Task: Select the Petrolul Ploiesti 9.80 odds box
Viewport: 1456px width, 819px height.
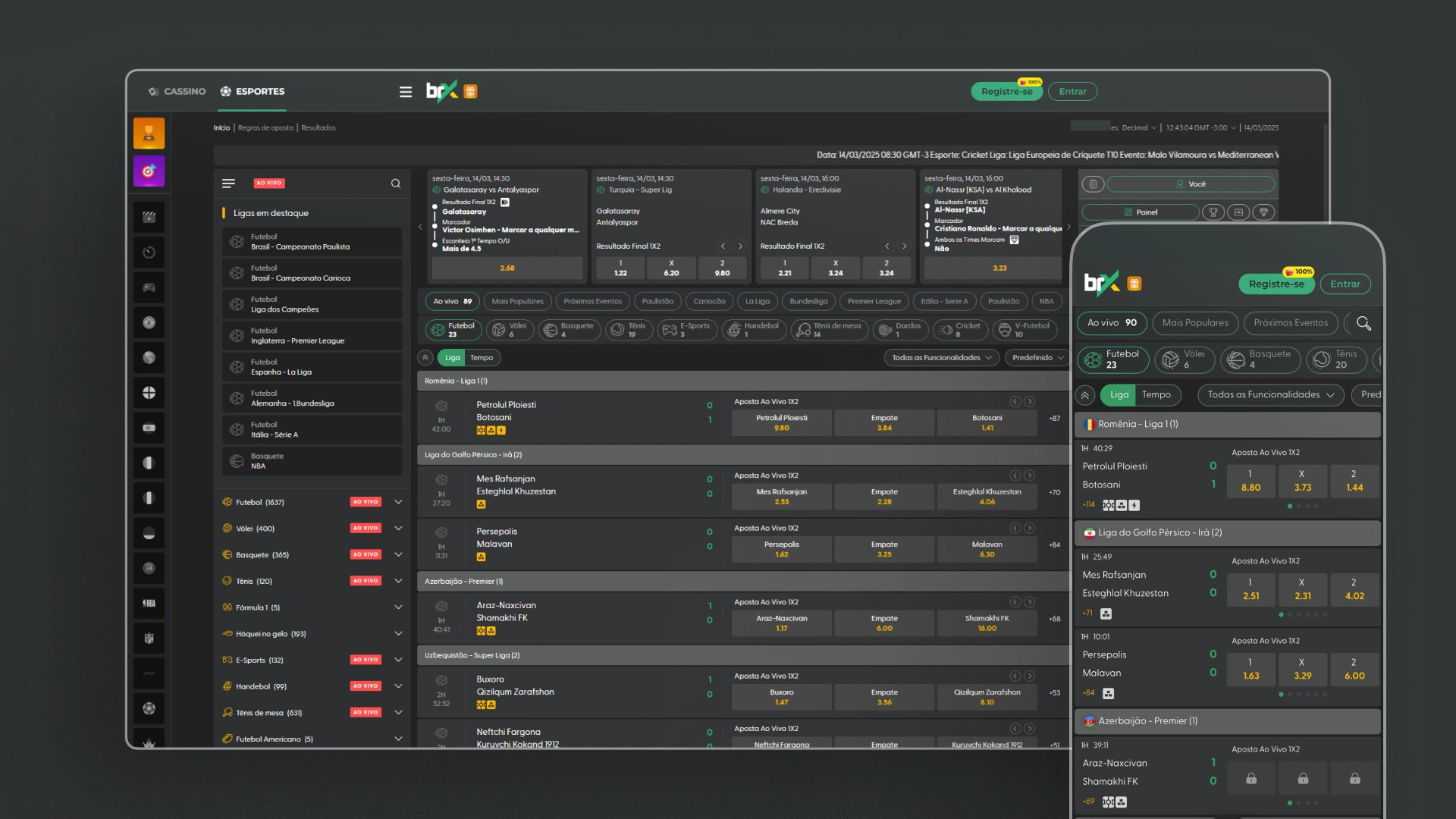Action: pyautogui.click(x=781, y=423)
